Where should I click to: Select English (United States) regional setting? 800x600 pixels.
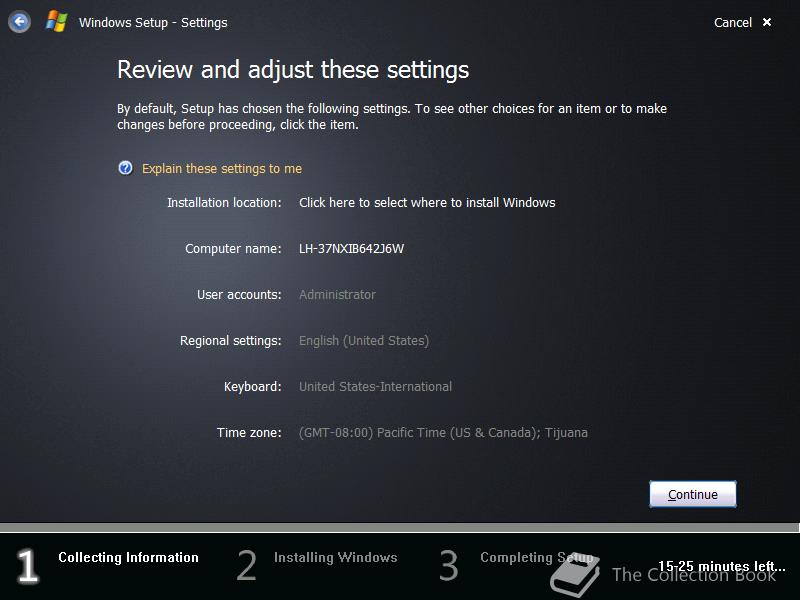tap(364, 341)
